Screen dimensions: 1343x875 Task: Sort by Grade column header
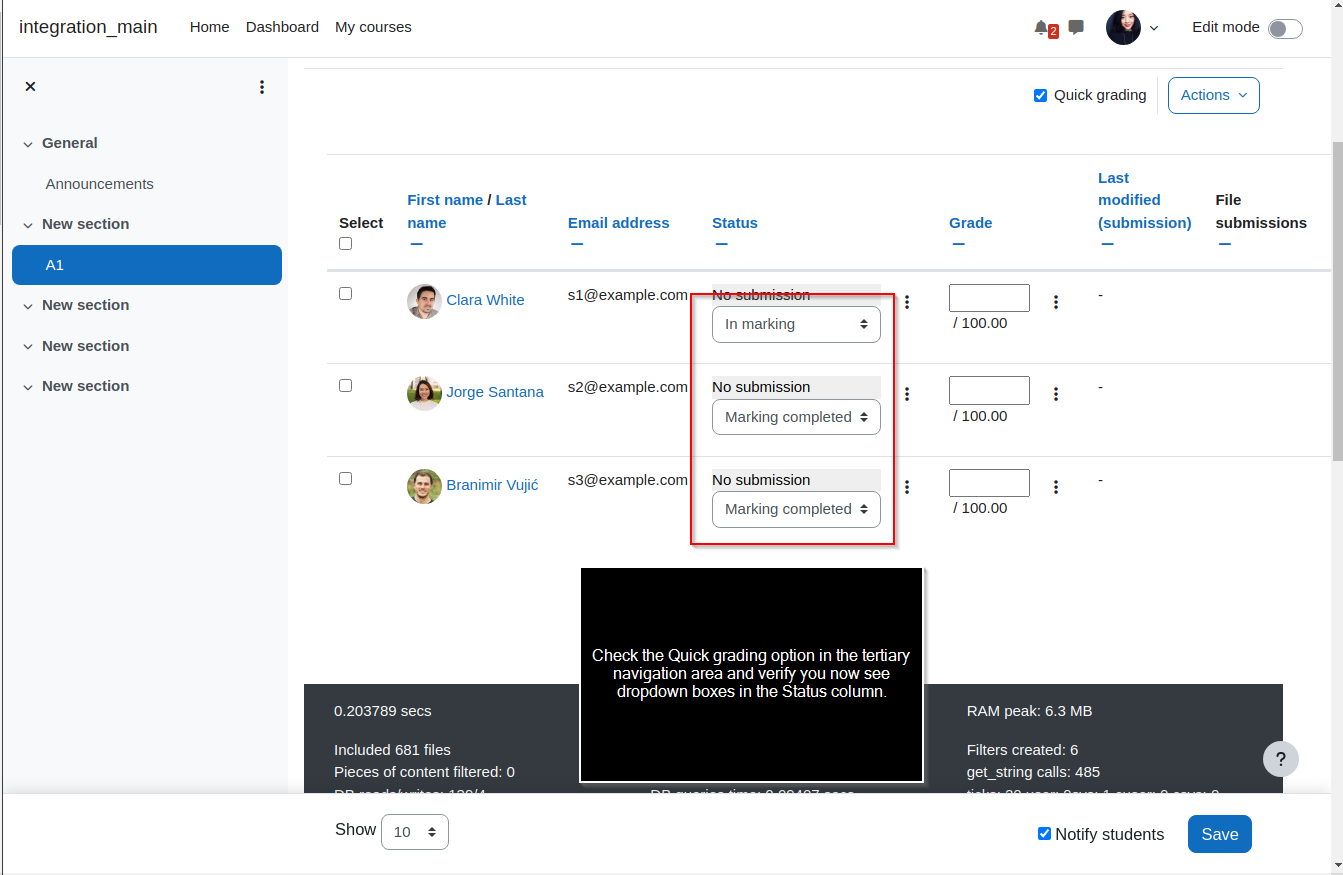[x=971, y=223]
